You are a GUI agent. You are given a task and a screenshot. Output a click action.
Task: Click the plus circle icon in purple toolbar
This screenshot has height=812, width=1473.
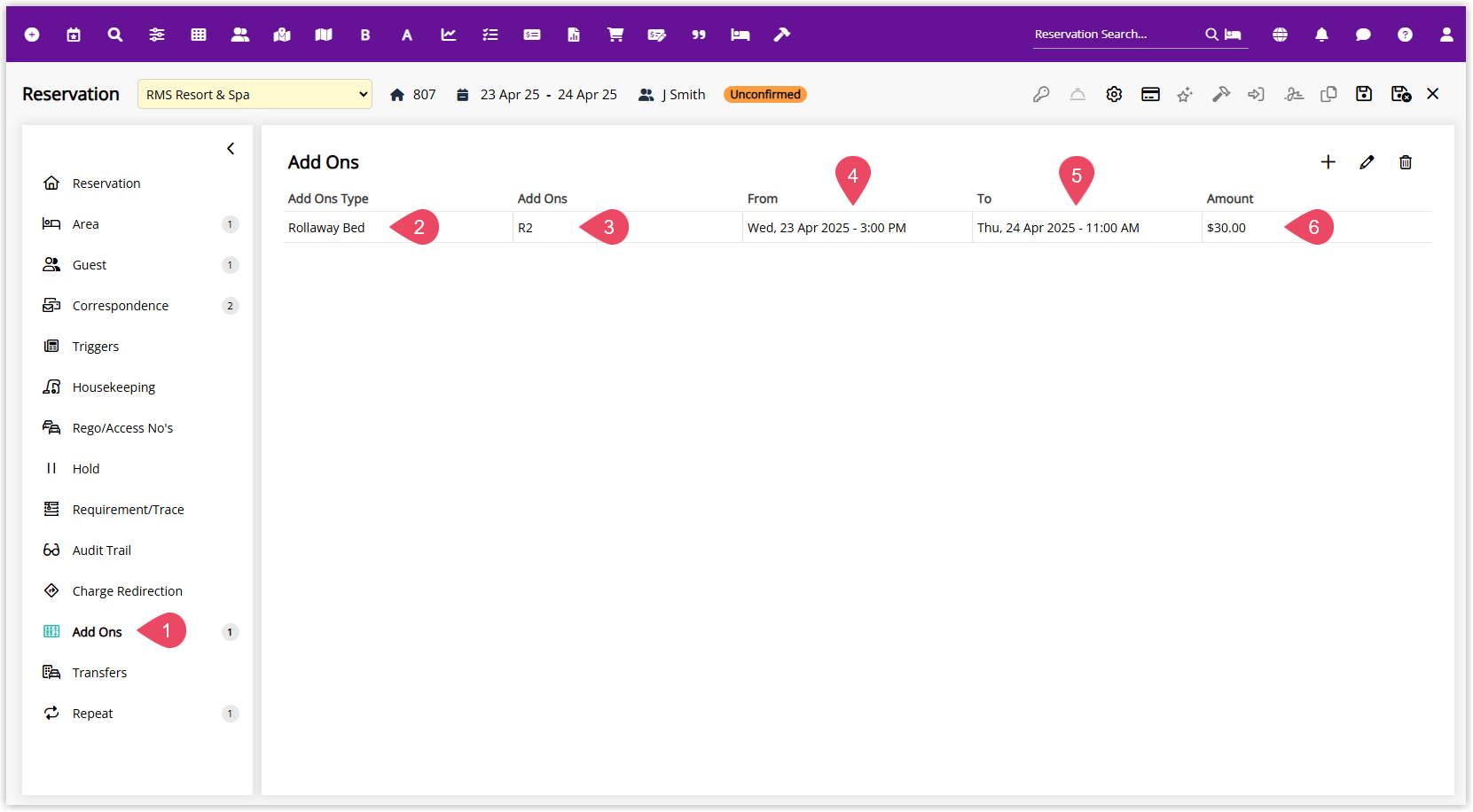tap(32, 35)
